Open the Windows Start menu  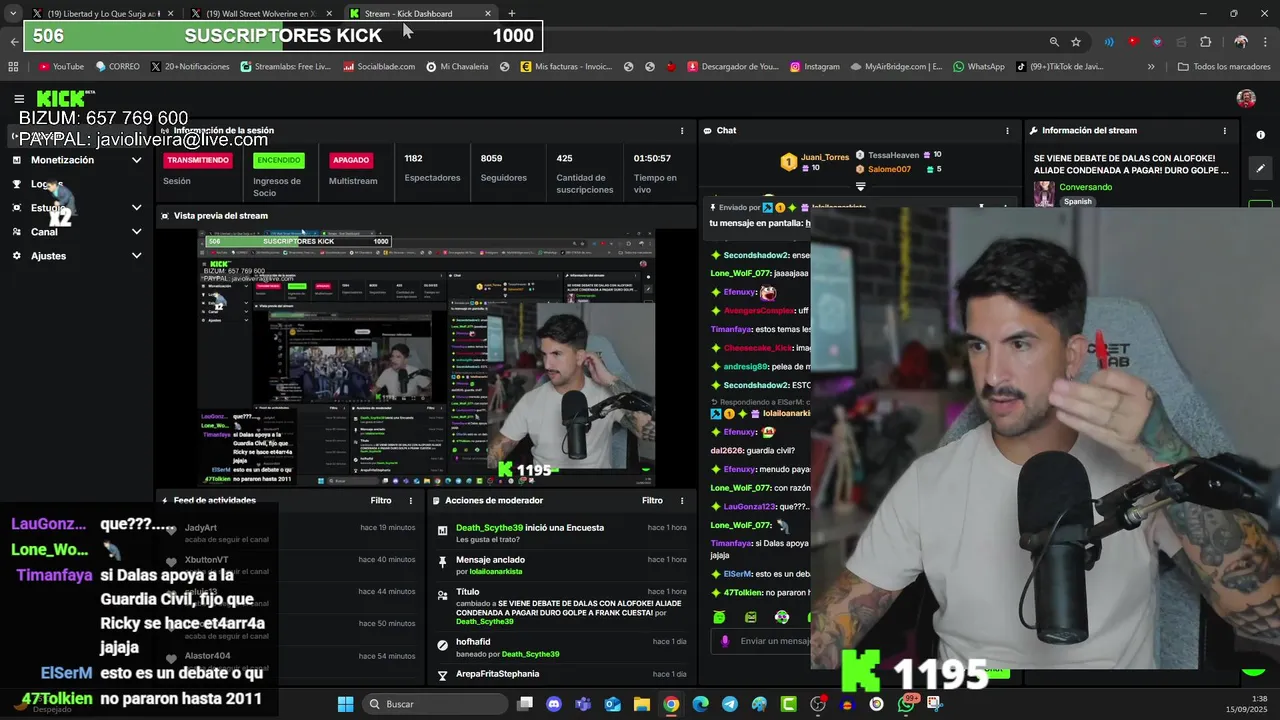345,704
